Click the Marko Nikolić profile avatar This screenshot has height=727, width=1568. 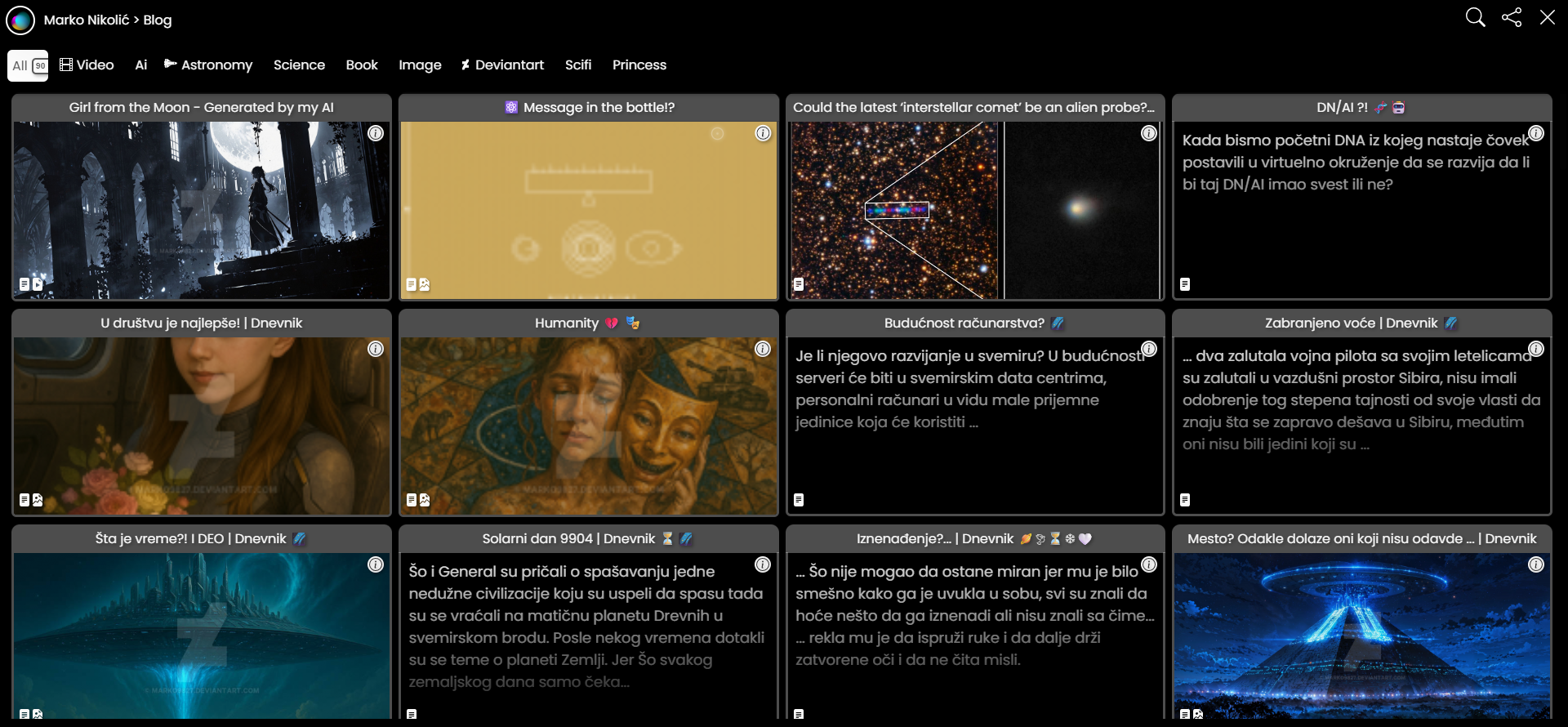pyautogui.click(x=20, y=20)
